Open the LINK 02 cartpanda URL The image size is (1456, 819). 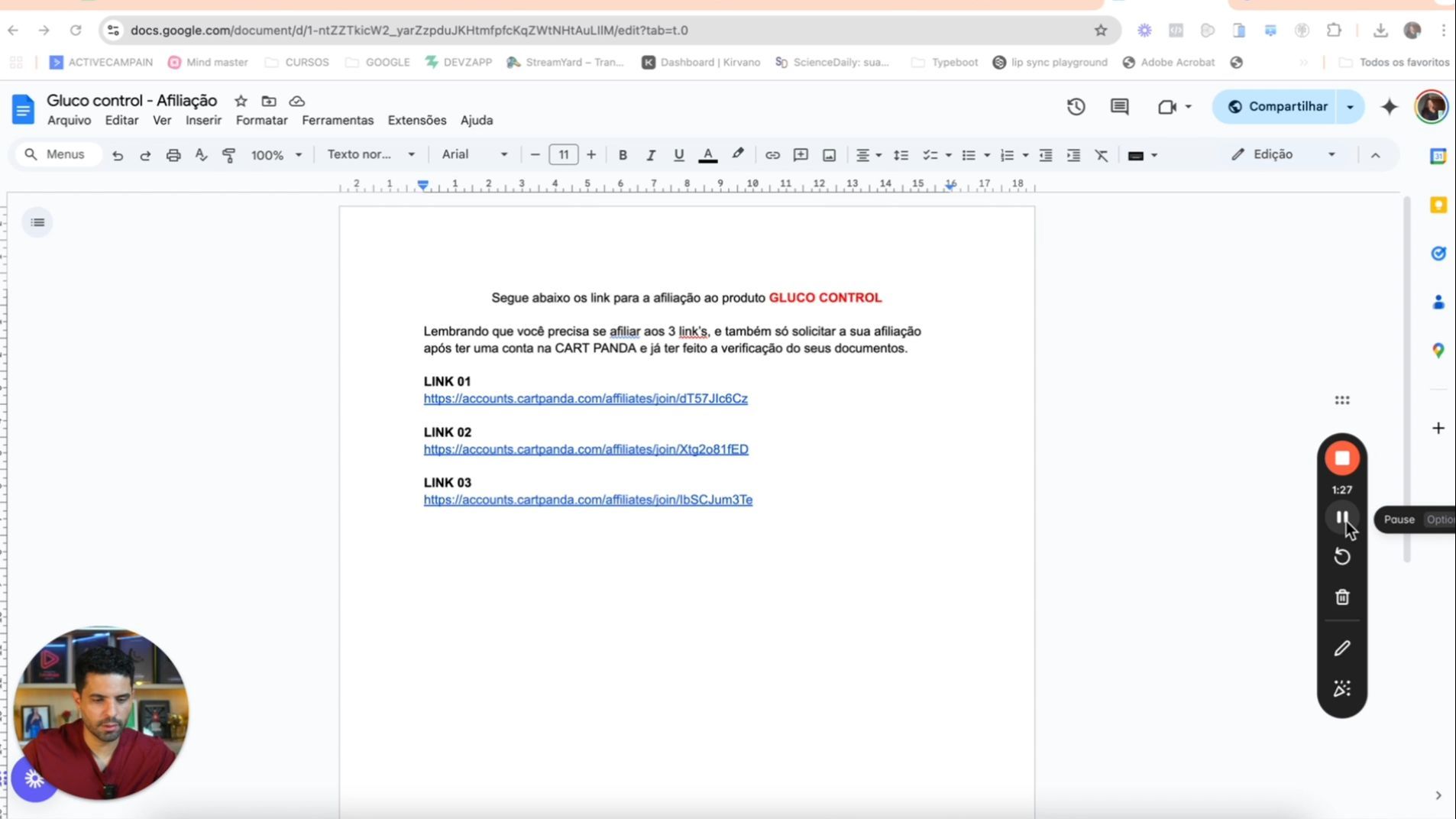point(586,449)
